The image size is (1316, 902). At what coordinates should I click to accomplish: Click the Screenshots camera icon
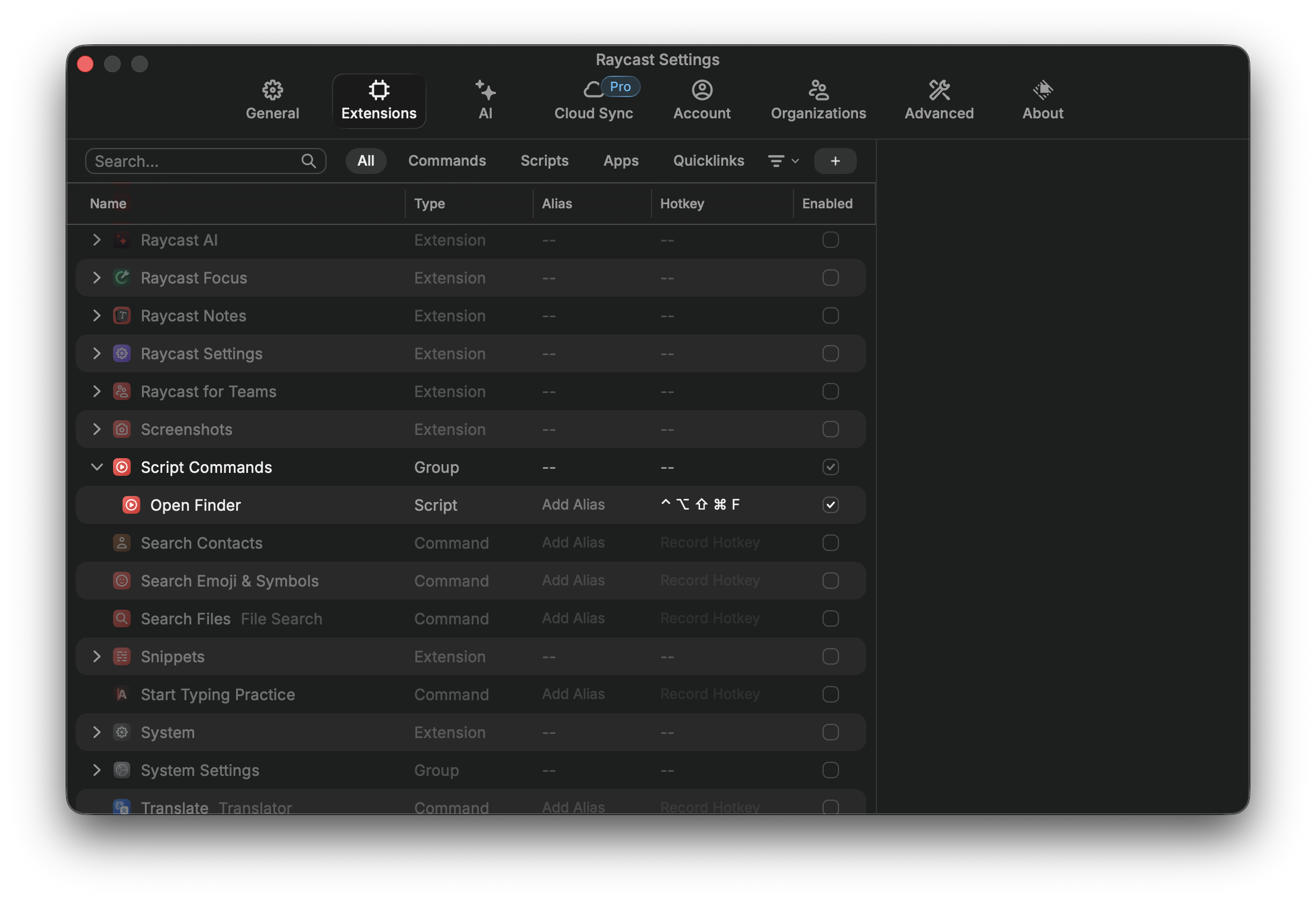coord(122,429)
